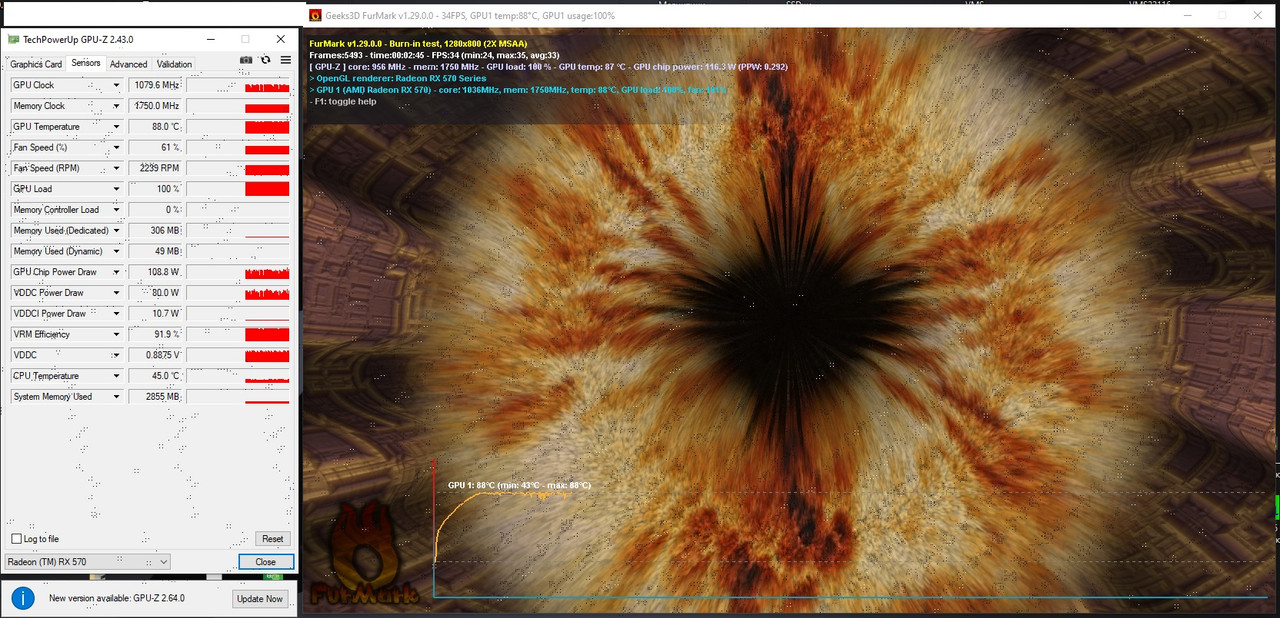The width and height of the screenshot is (1280, 618).
Task: Click the CPU Temperature value 45.0 °C
Action: coord(155,376)
